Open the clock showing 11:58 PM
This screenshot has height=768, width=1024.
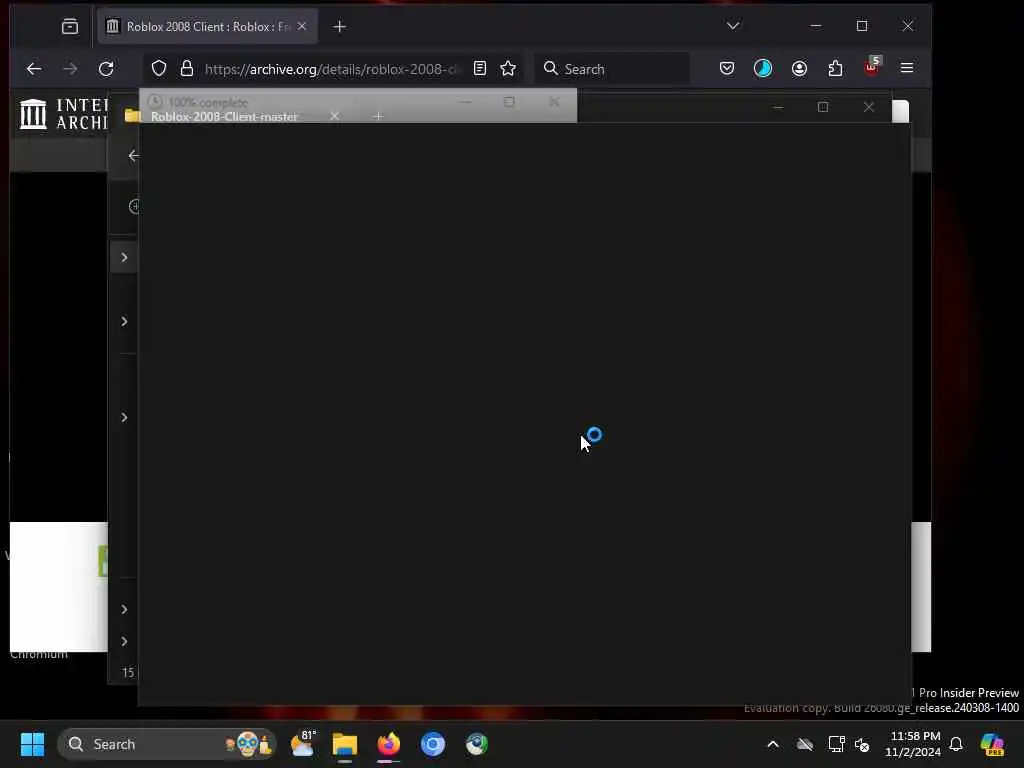coord(914,744)
